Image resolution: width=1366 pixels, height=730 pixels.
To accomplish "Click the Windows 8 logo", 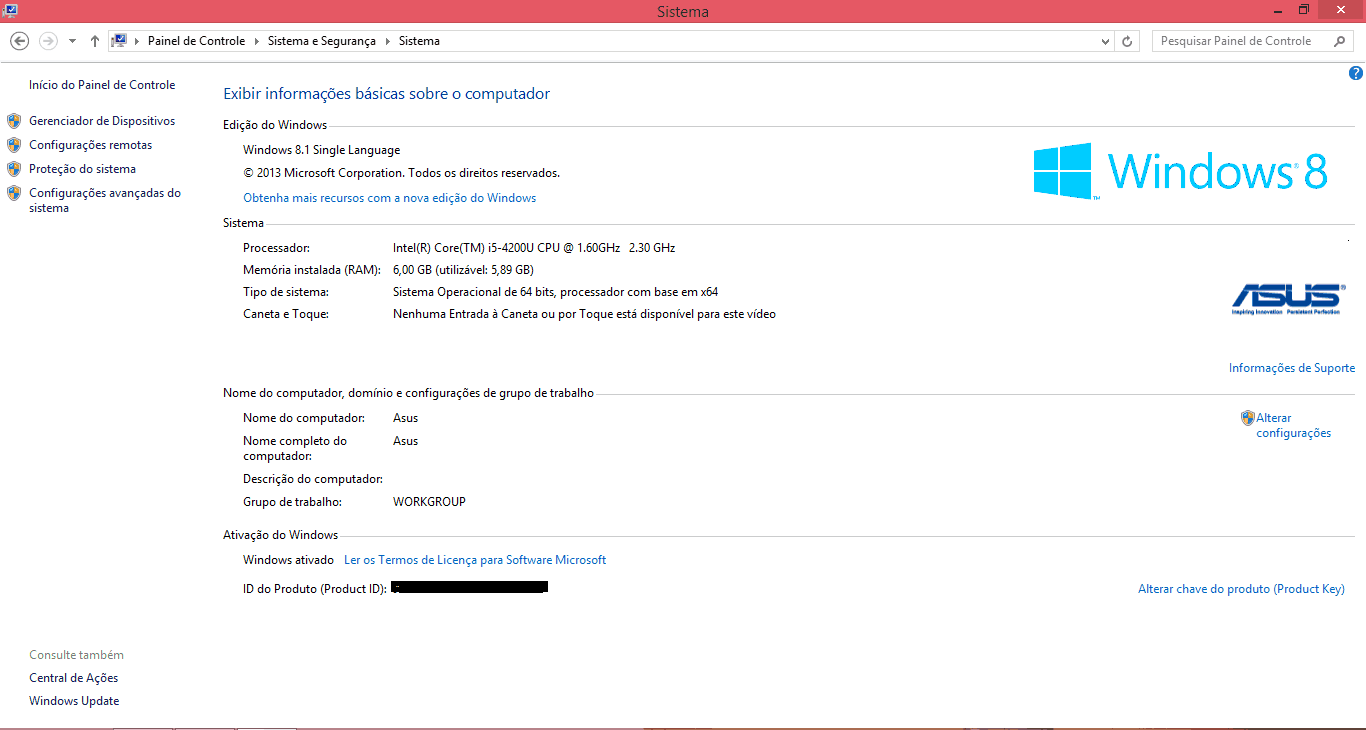I will (x=1180, y=170).
